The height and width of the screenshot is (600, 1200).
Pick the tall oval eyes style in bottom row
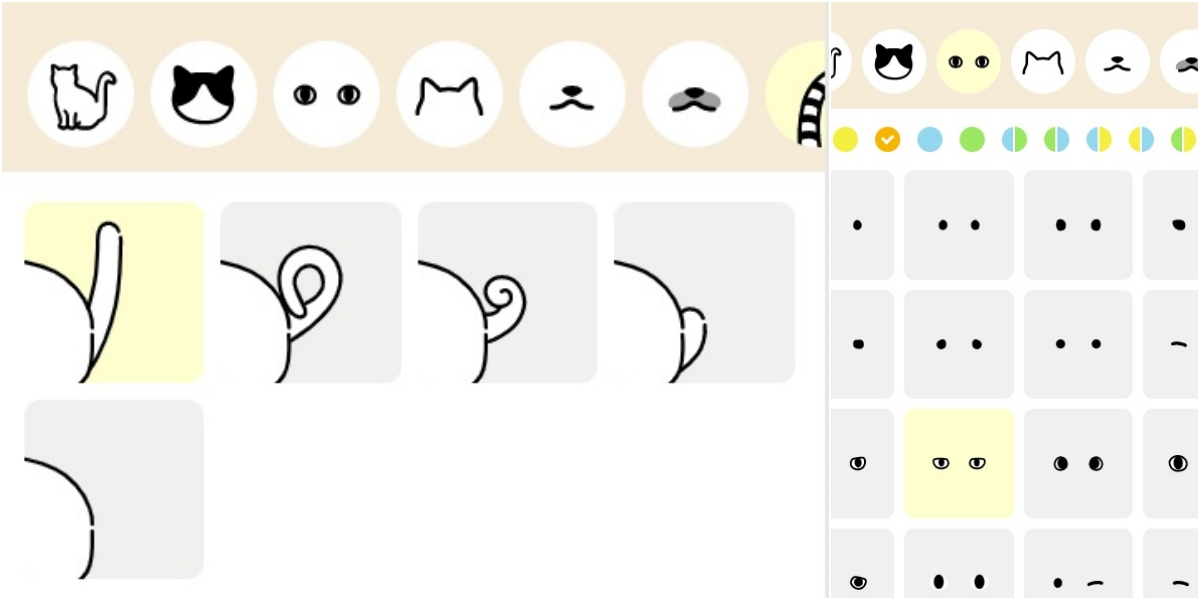click(x=959, y=564)
